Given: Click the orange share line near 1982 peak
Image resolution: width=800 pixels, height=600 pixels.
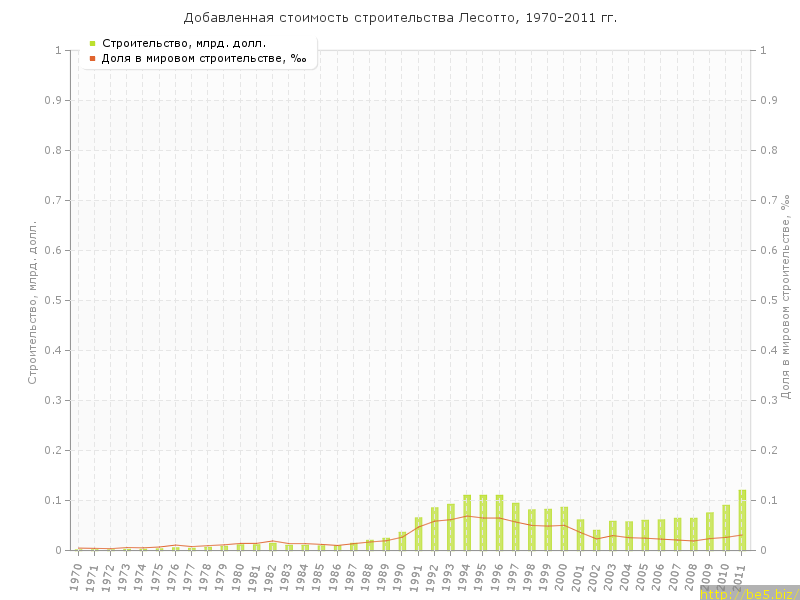Looking at the screenshot, I should click(272, 541).
